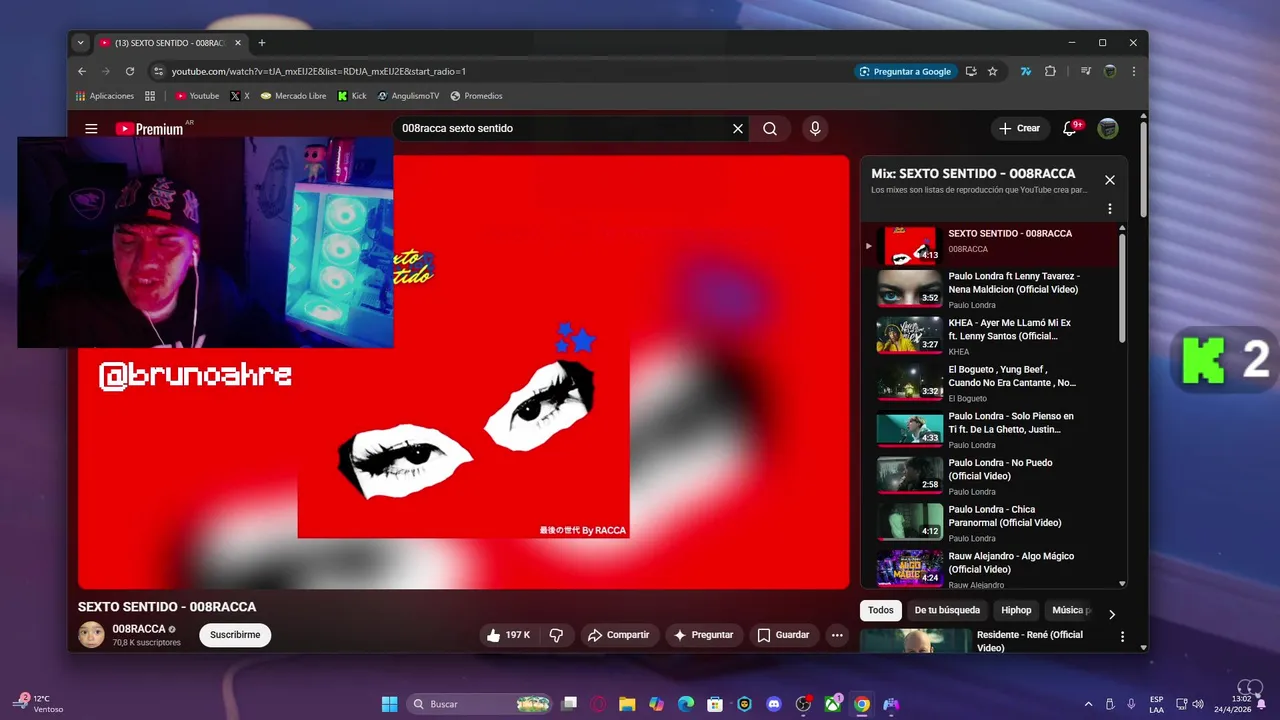Open Aplicaciones in bookmarks bar
The image size is (1280, 720).
105,96
